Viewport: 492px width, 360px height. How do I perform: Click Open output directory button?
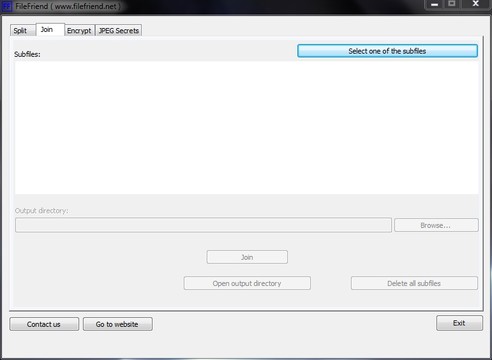click(247, 283)
